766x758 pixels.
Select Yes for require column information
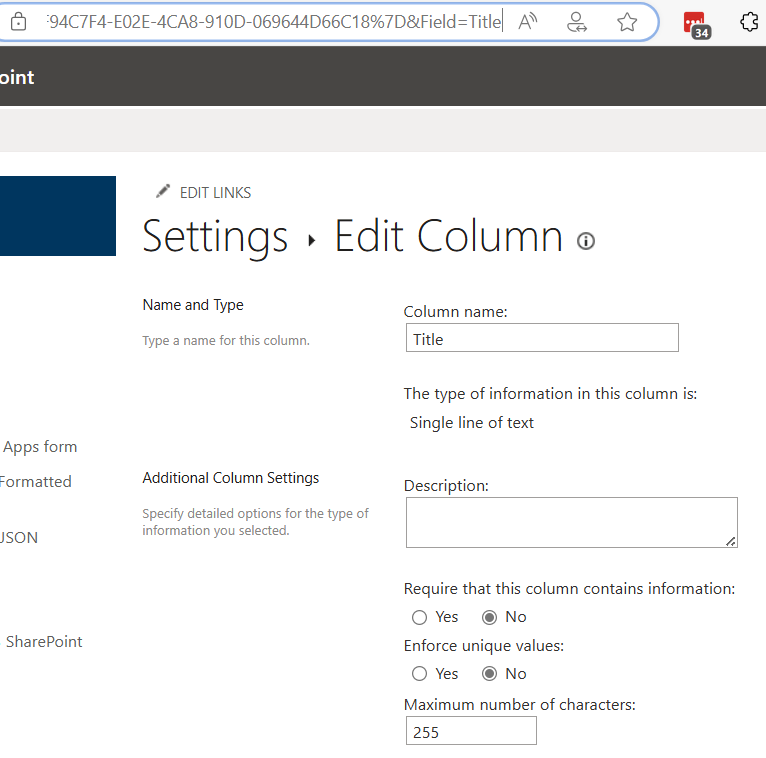(420, 617)
